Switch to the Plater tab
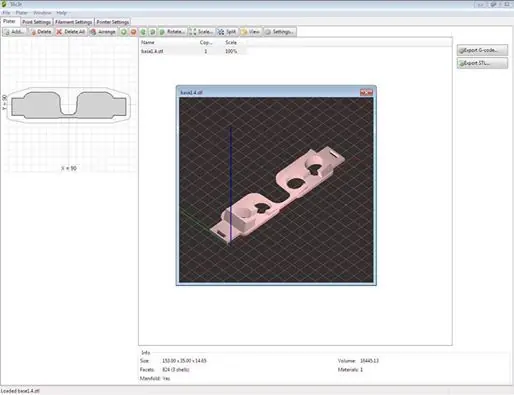Viewport: 514px width, 395px height. pos(9,21)
